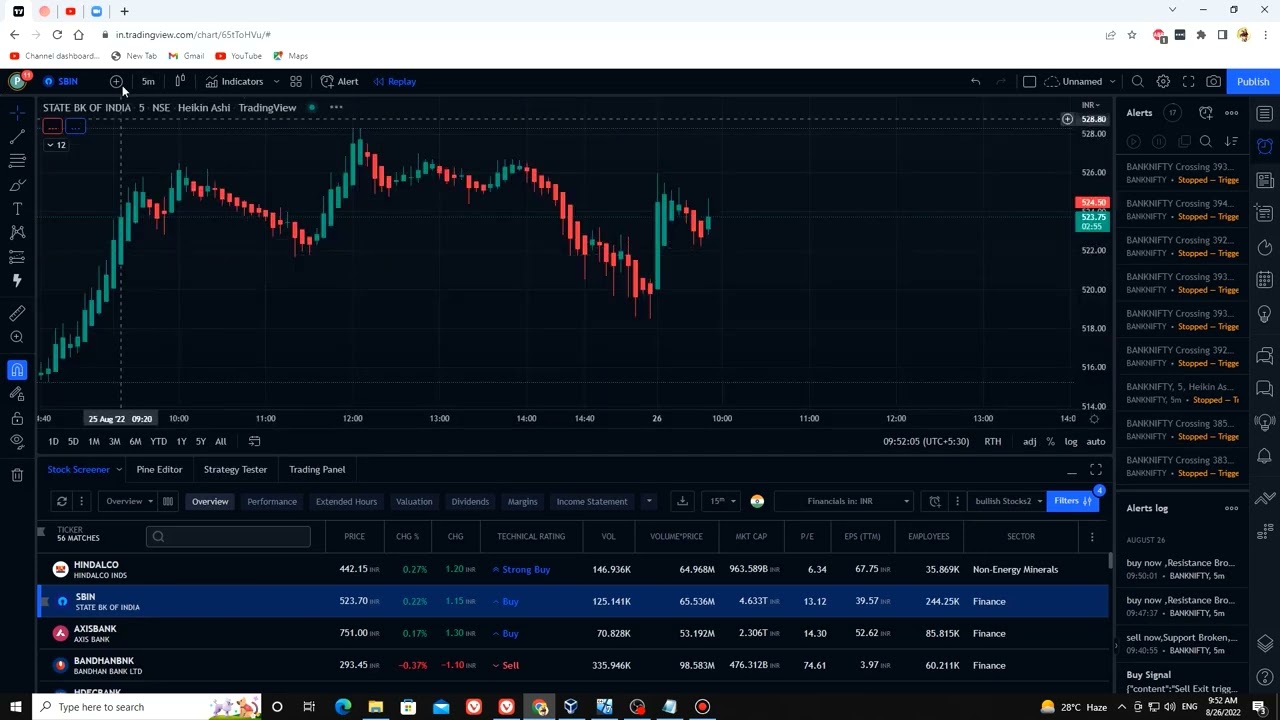
Task: Open the RTH session selector
Action: pos(992,441)
